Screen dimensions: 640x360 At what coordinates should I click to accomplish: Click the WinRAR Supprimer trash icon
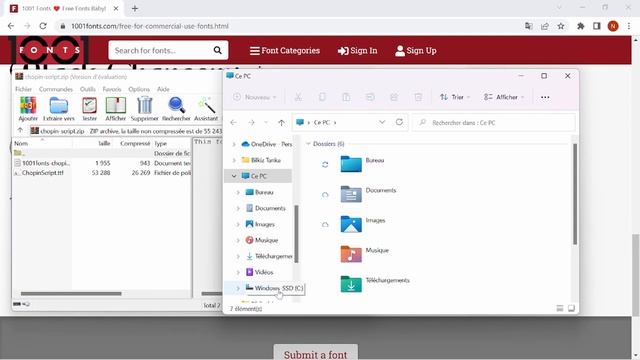point(144,109)
